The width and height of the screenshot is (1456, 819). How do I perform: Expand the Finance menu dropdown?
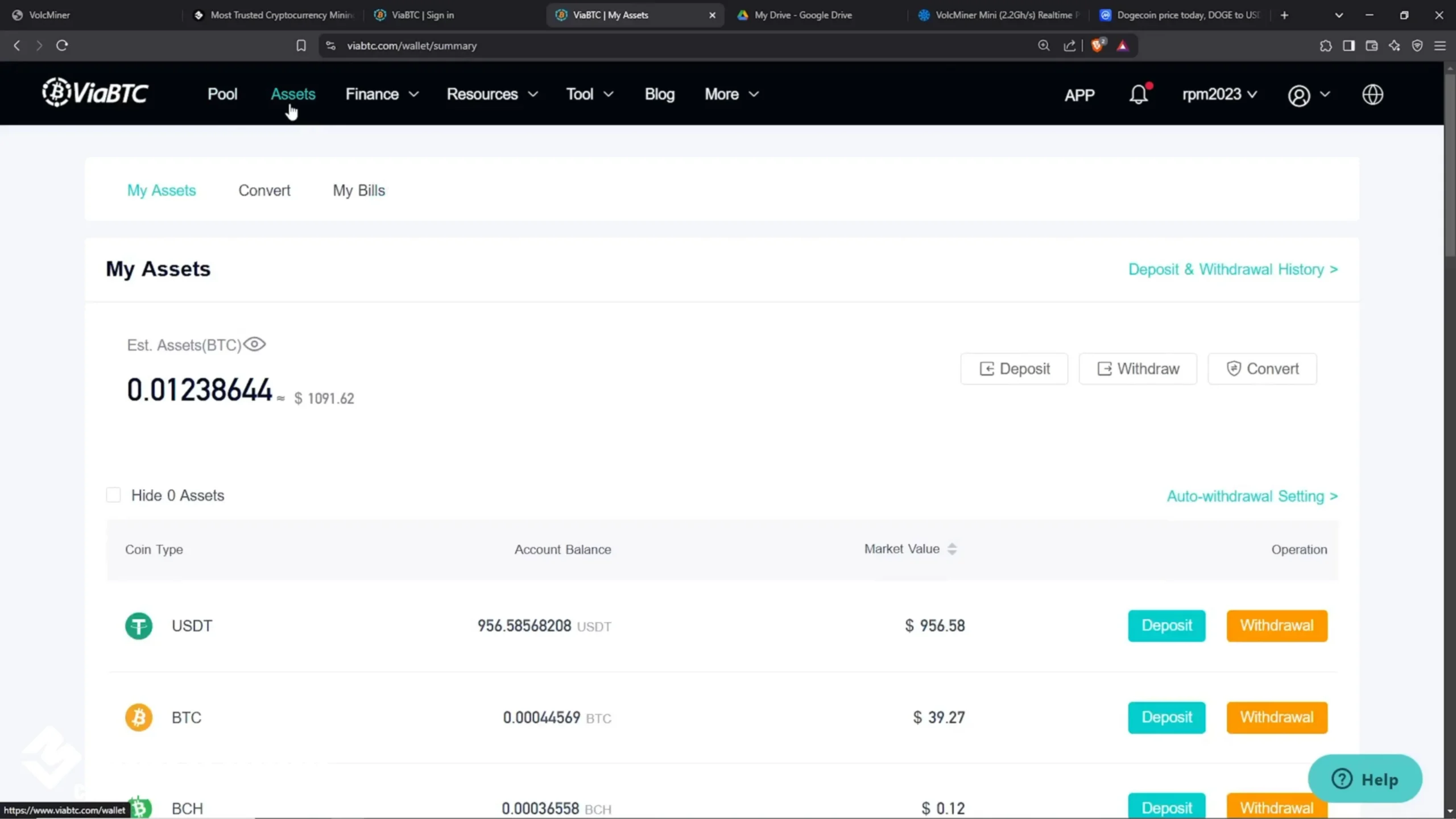(x=382, y=94)
